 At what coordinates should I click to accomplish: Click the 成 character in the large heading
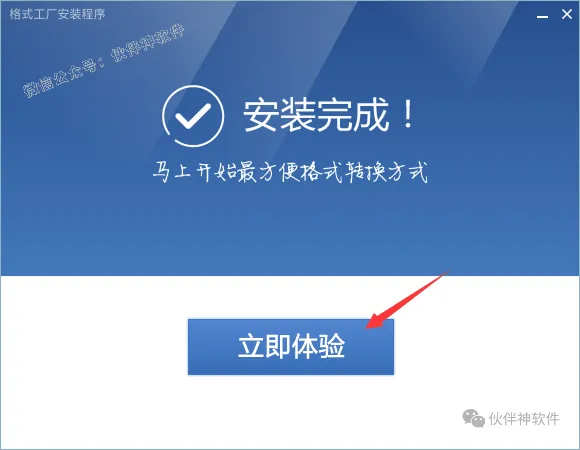point(371,115)
